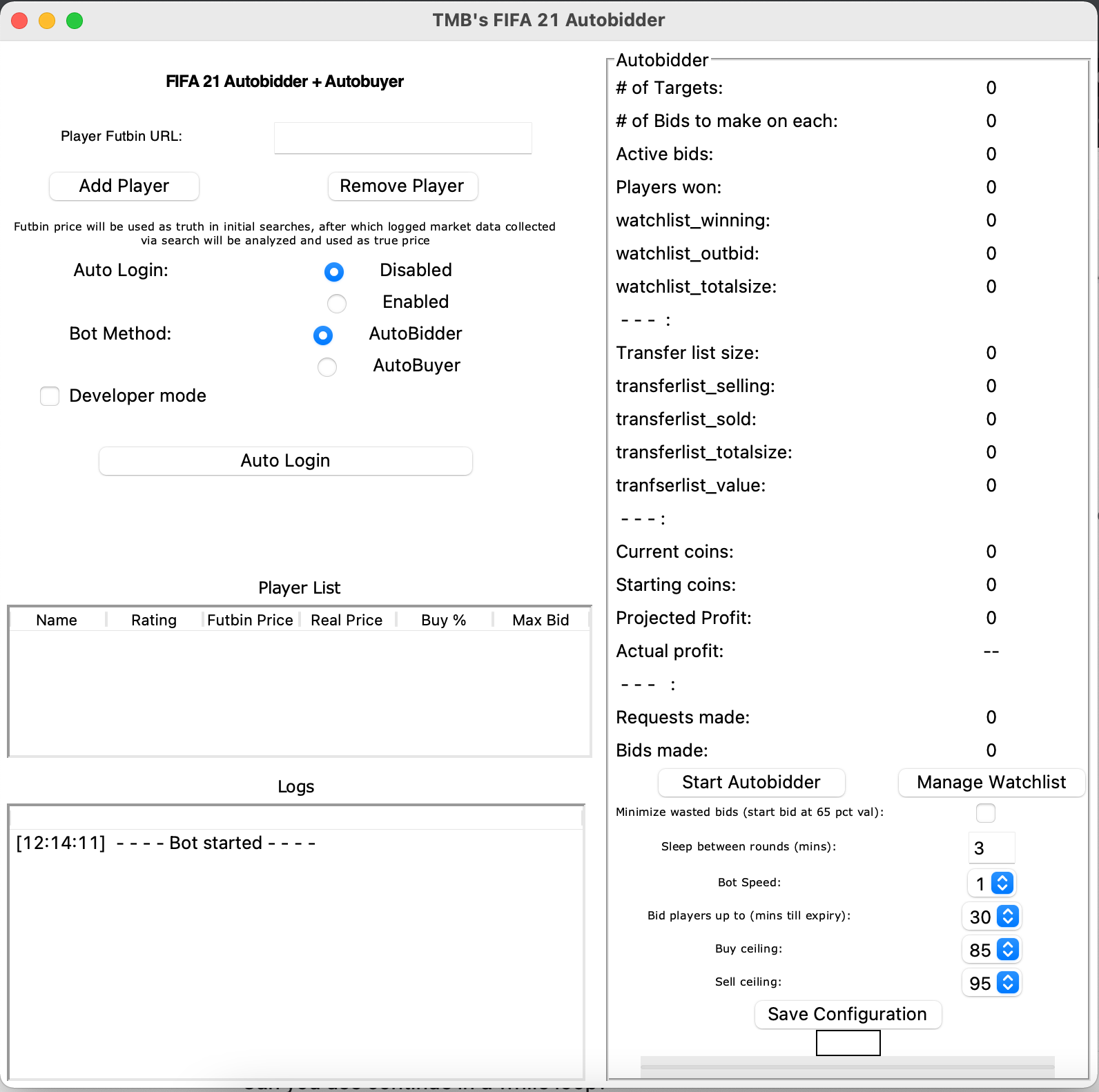Click the Requests made label

pos(683,718)
